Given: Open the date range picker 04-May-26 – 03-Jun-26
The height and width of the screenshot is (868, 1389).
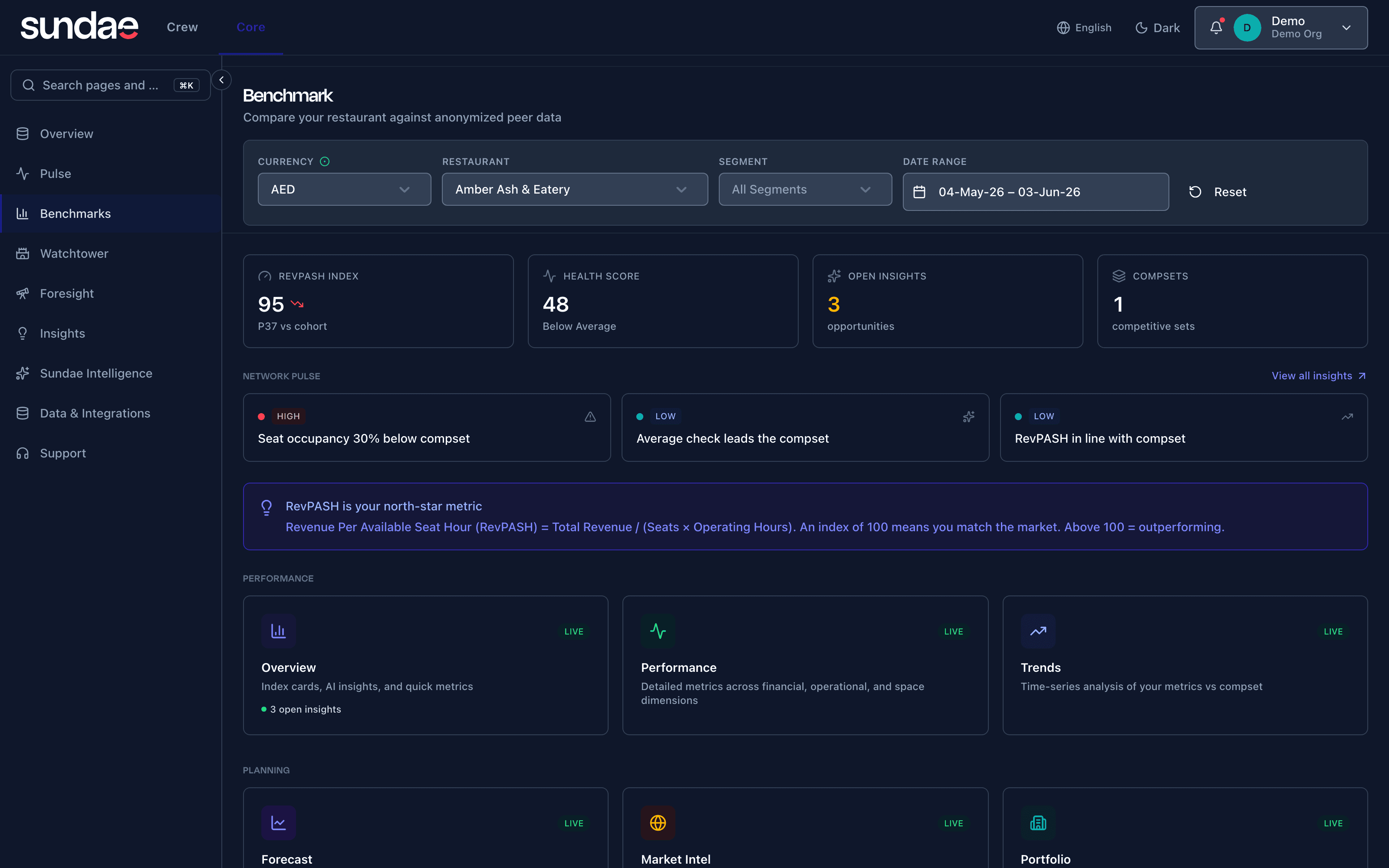Looking at the screenshot, I should [1035, 192].
